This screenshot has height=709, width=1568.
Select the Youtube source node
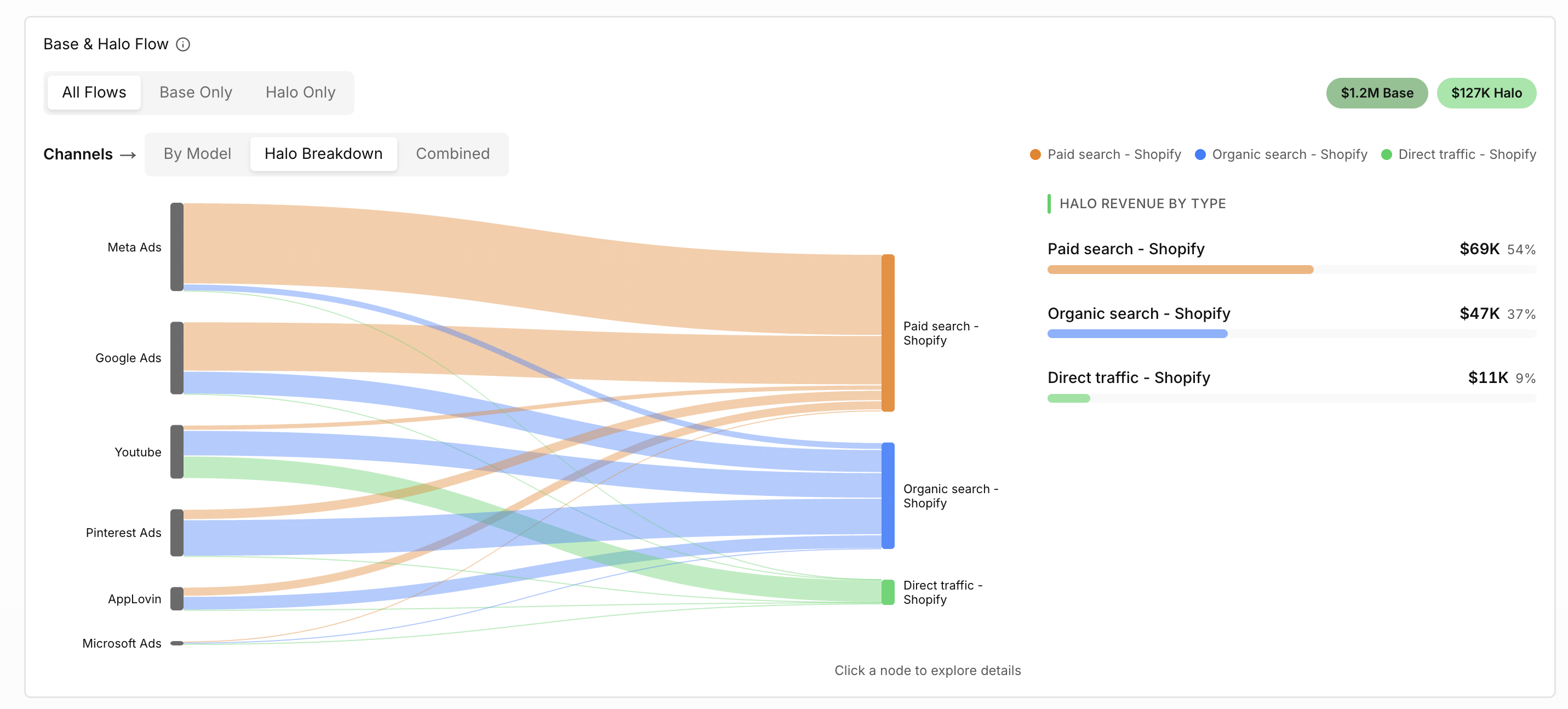[x=176, y=451]
